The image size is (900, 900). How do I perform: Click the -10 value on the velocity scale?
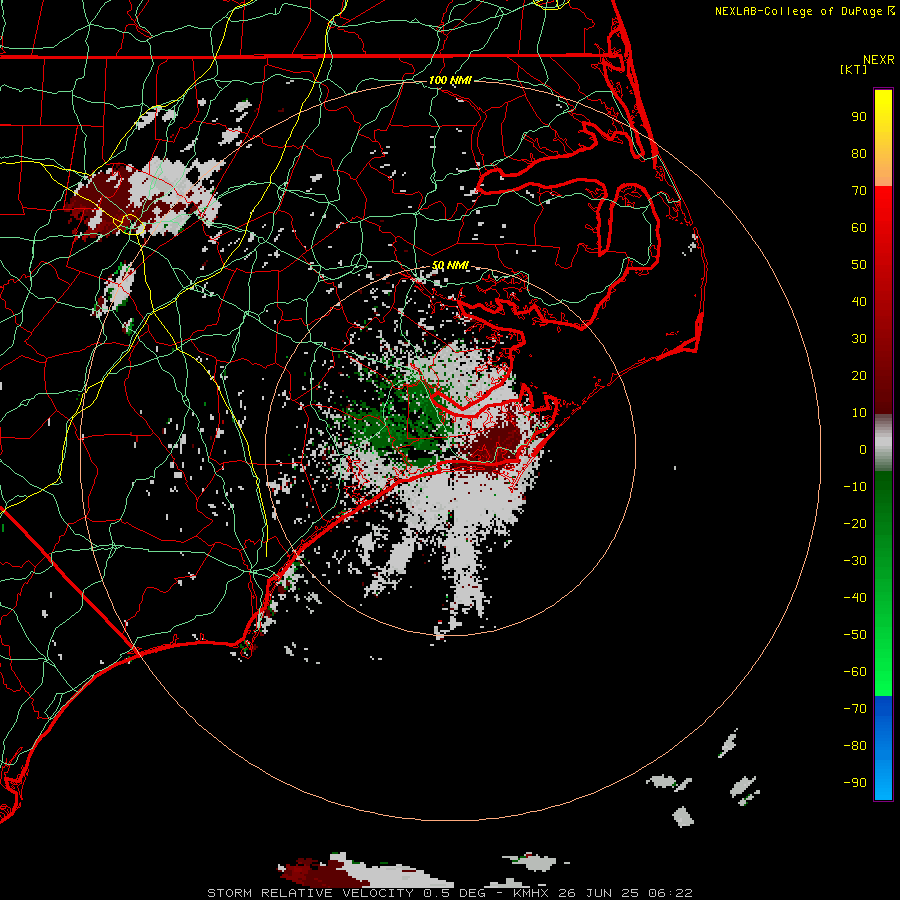tap(855, 487)
